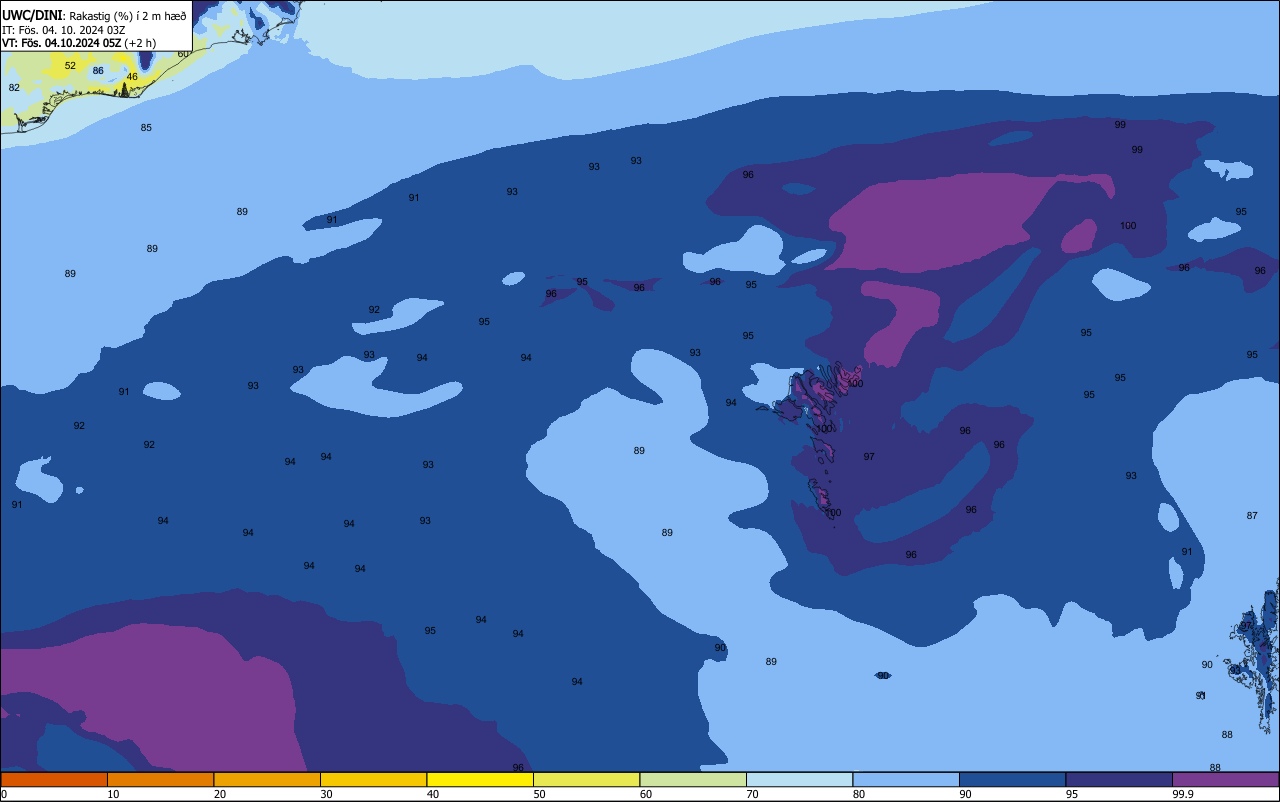Click the title 'UWC/DINI: Rakastig (%) í 2 m hæð'
Viewport: 1280px width, 802px height.
[94, 15]
